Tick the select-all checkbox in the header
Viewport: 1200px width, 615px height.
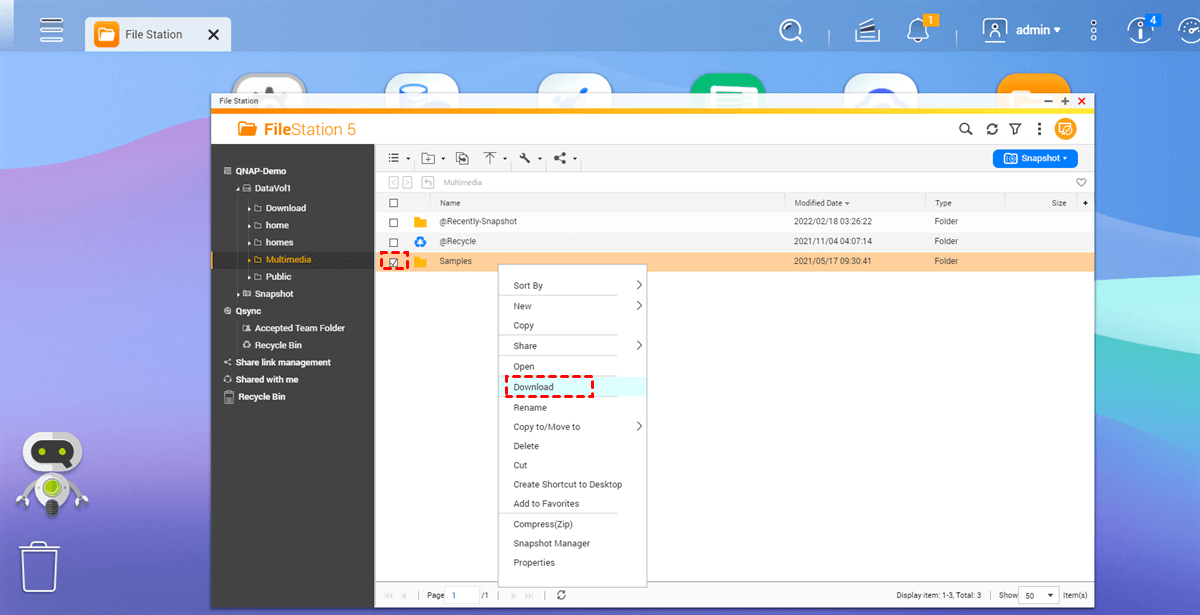point(393,203)
